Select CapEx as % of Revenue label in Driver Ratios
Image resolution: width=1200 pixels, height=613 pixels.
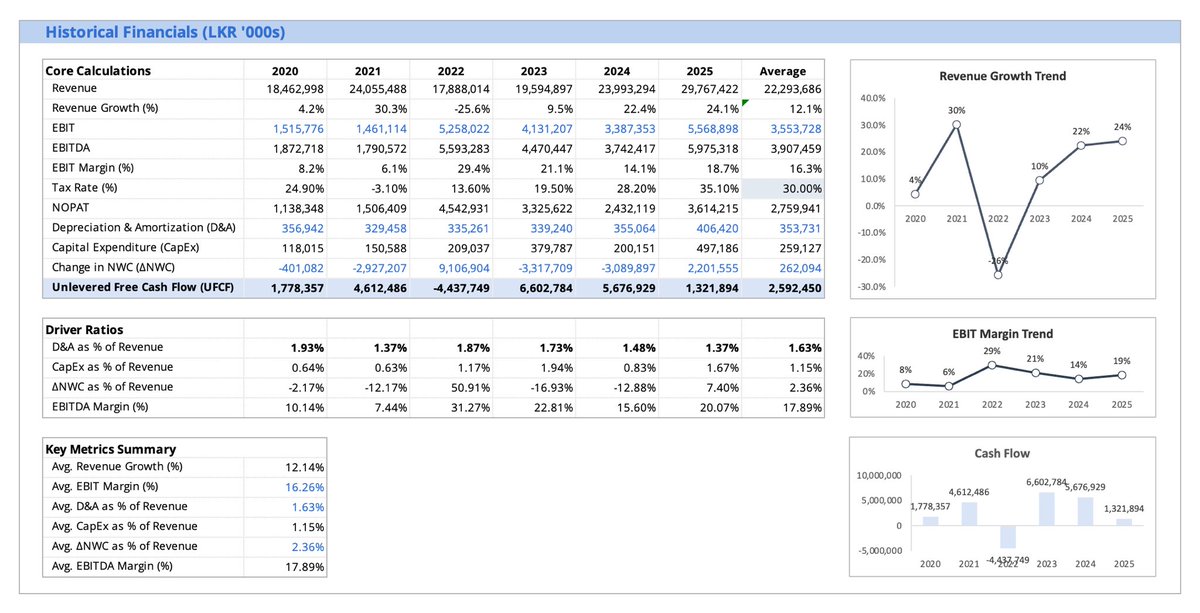110,367
